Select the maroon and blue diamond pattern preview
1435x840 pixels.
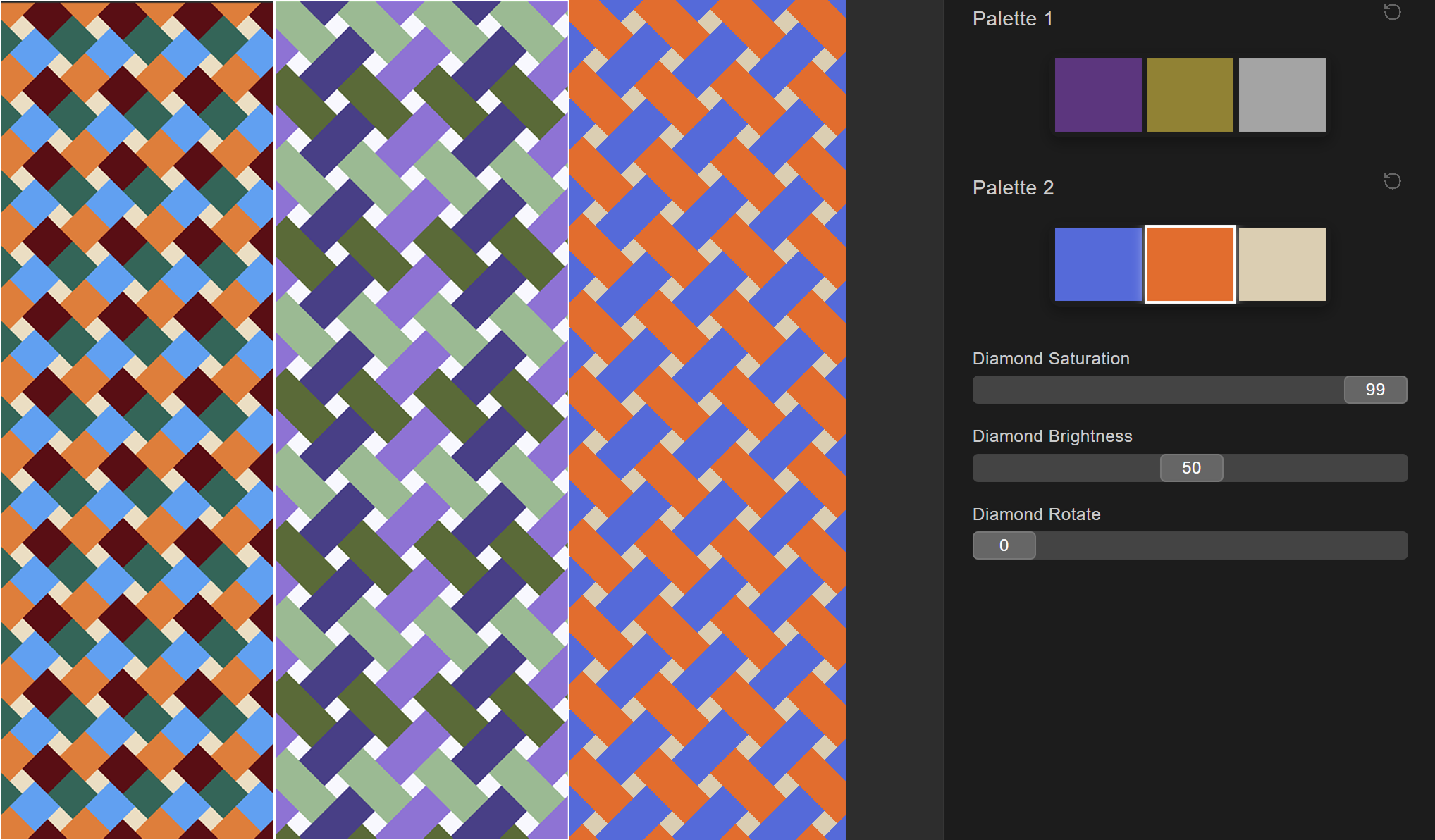pyautogui.click(x=137, y=420)
